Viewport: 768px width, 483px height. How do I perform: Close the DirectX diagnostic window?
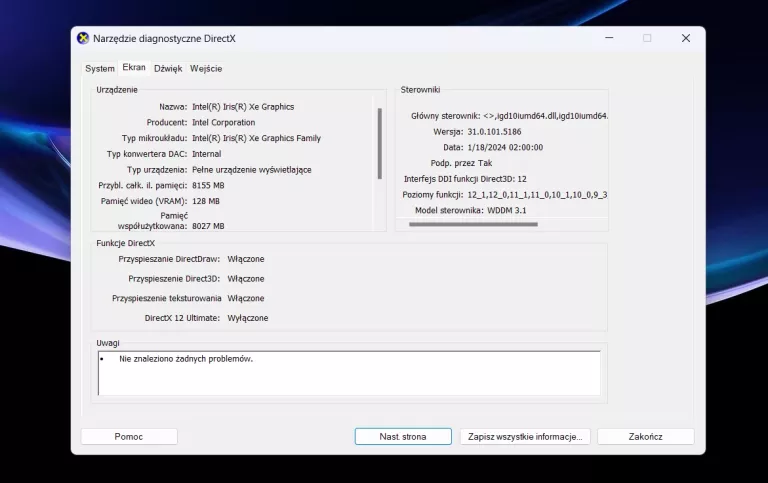click(686, 38)
